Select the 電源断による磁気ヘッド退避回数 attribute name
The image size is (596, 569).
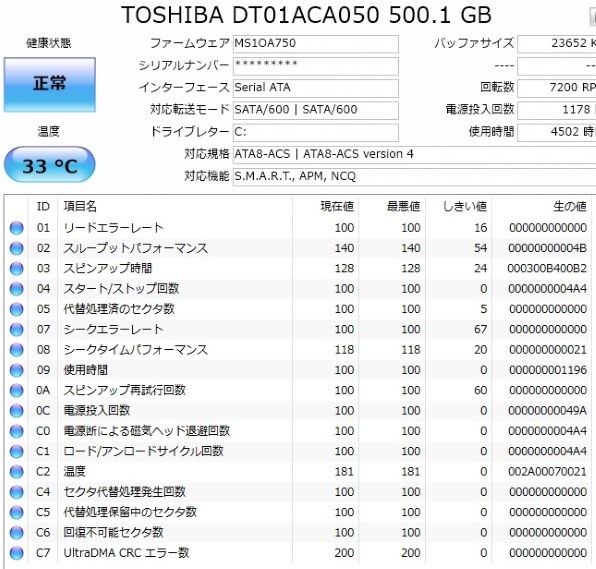147,431
